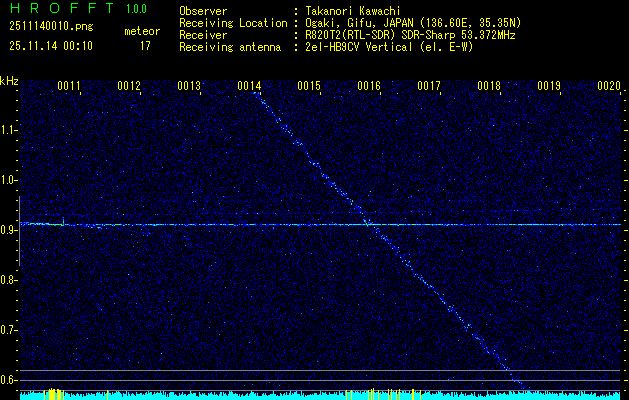Click the 0020 time marker
Screen dimensions: 629x400
tap(609, 87)
